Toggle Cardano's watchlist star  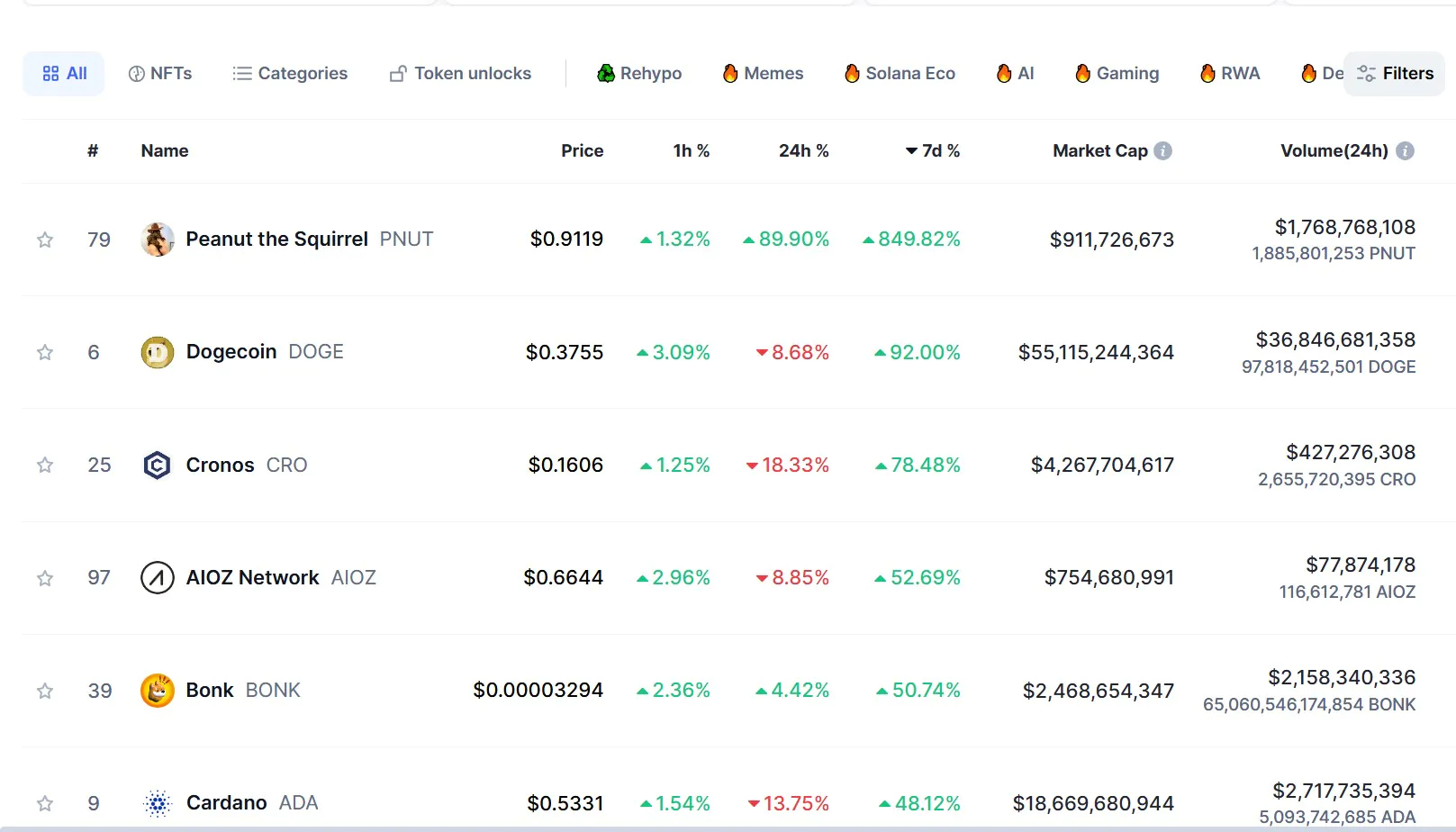45,803
